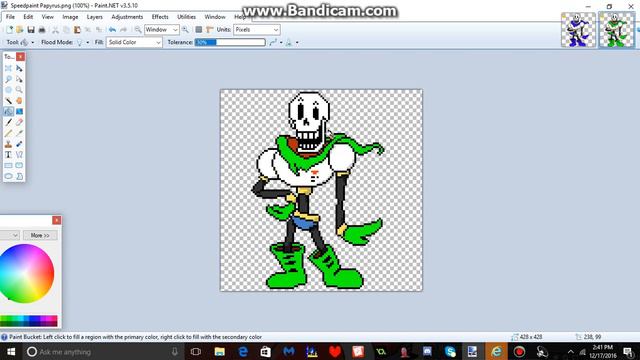Open the Layers menu
Image resolution: width=640 pixels, height=360 pixels.
pyautogui.click(x=94, y=17)
